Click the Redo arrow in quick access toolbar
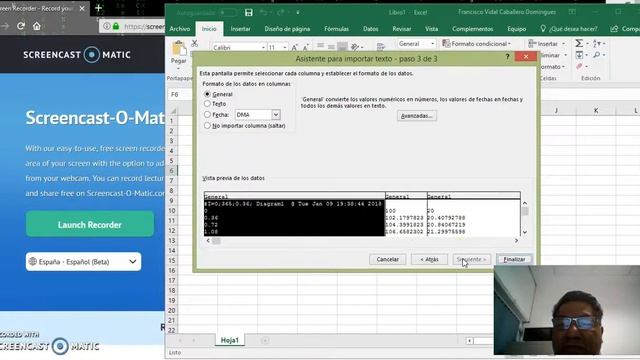The width and height of the screenshot is (640, 360). [x=280, y=13]
